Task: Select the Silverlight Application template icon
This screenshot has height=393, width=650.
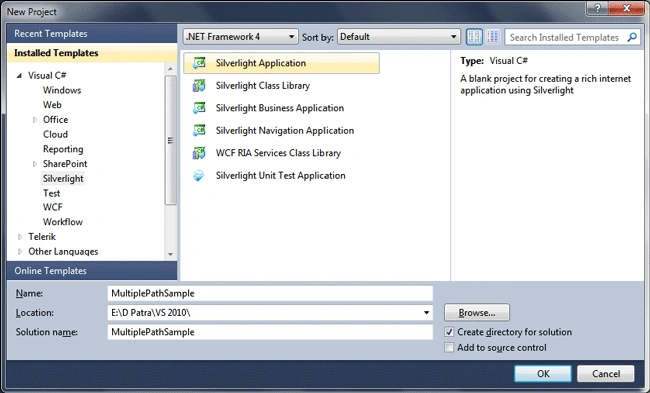Action: pyautogui.click(x=199, y=63)
